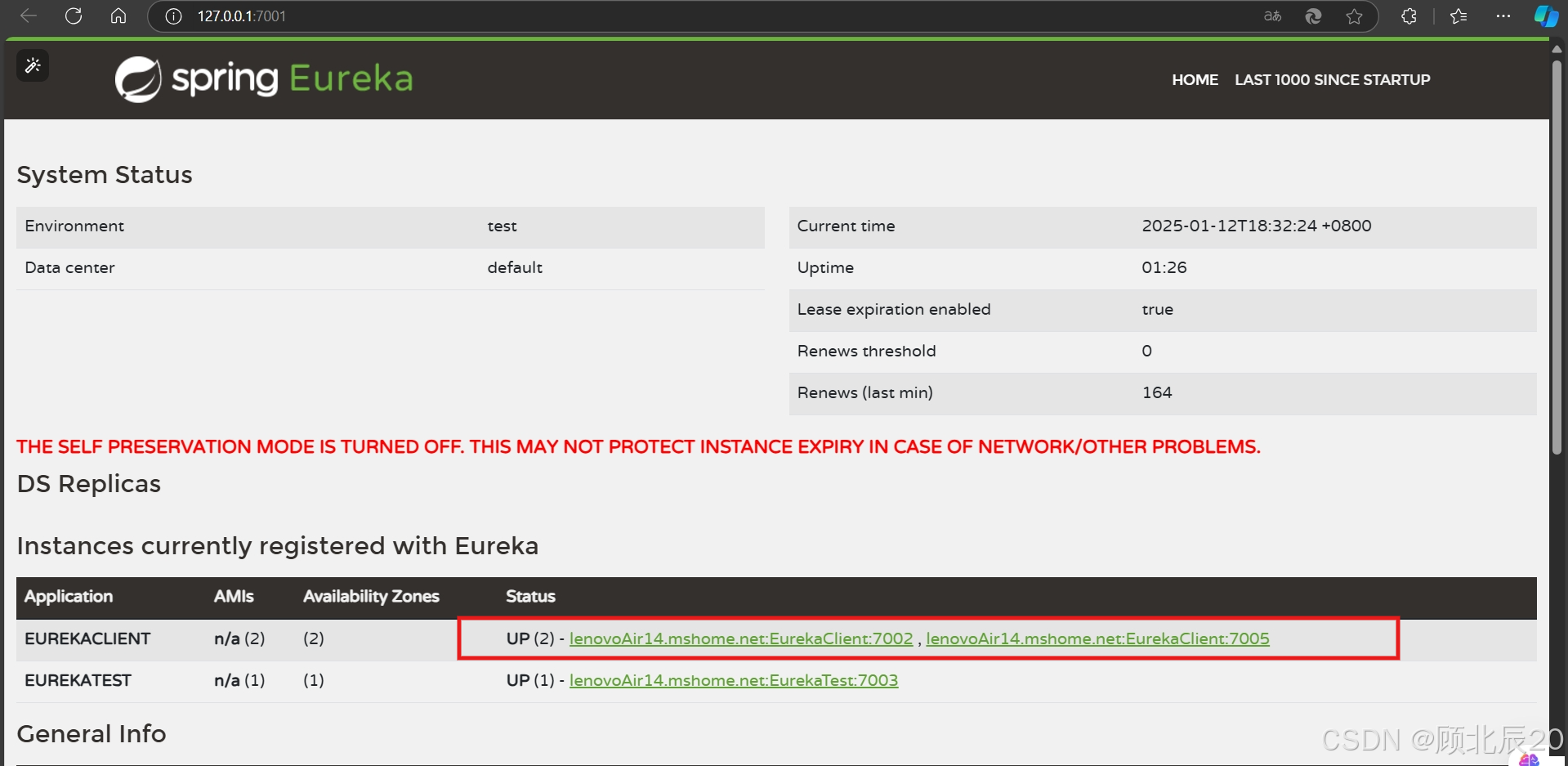Open LAST 1000 SINCE STARTUP page
The width and height of the screenshot is (1568, 766).
(x=1332, y=79)
